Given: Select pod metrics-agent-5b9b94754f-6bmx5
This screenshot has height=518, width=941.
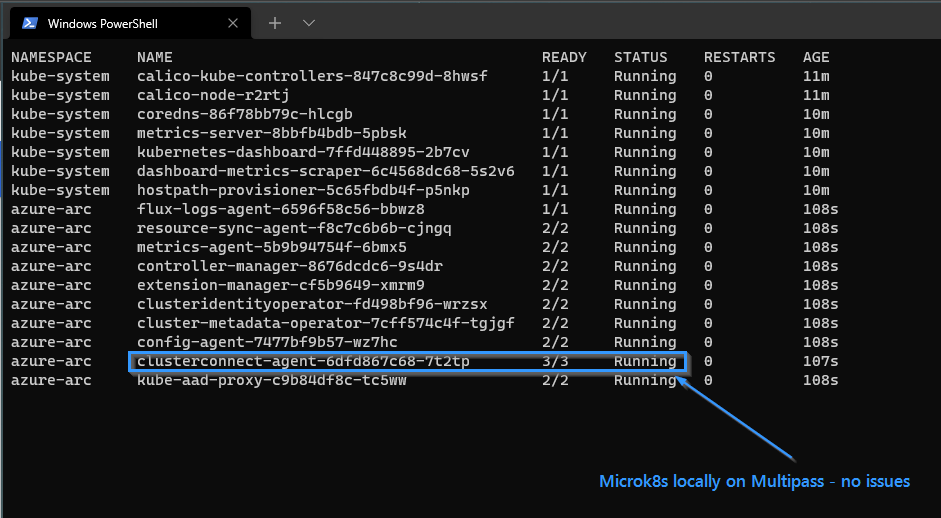Looking at the screenshot, I should pos(272,247).
